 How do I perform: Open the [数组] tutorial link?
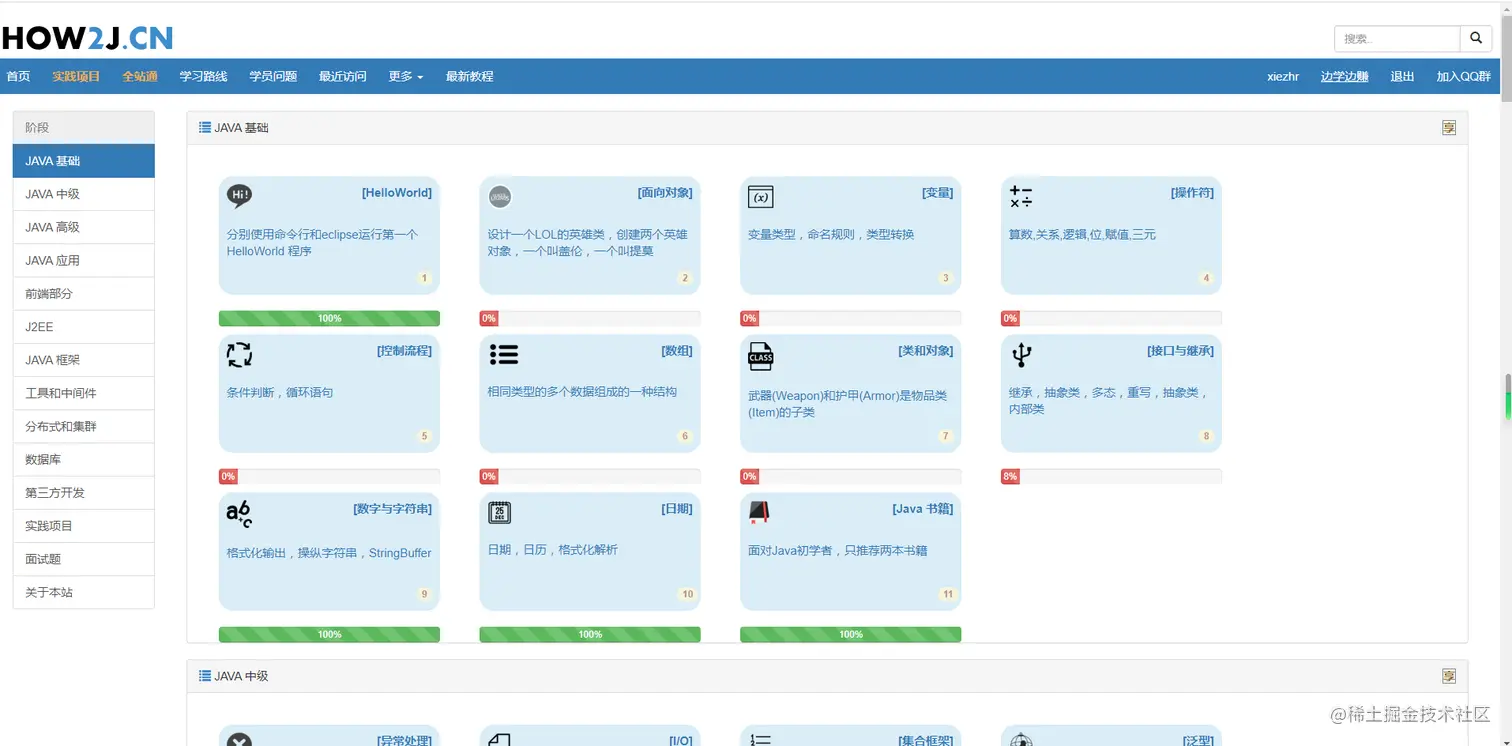677,350
